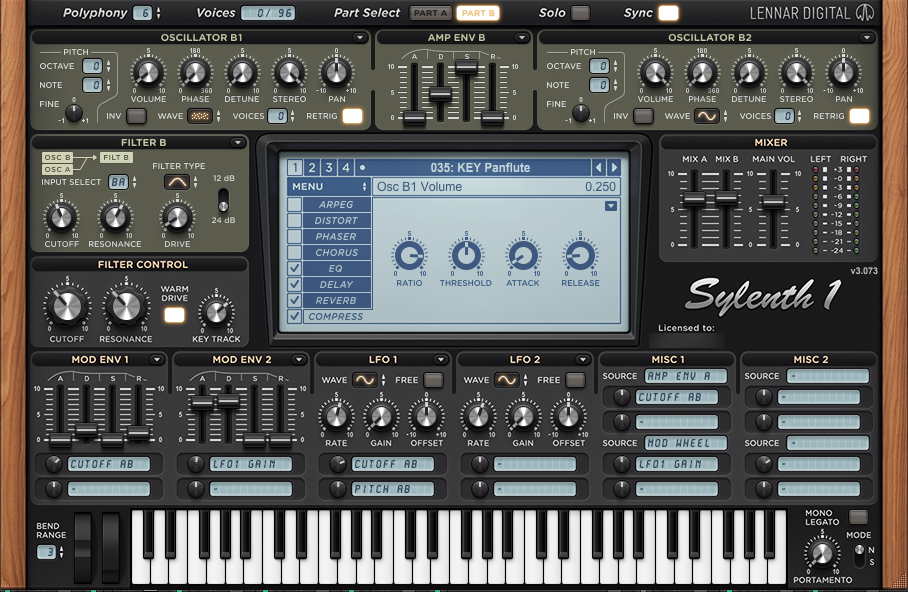Click the Key Track knob
Viewport: 908px width, 592px height.
216,312
